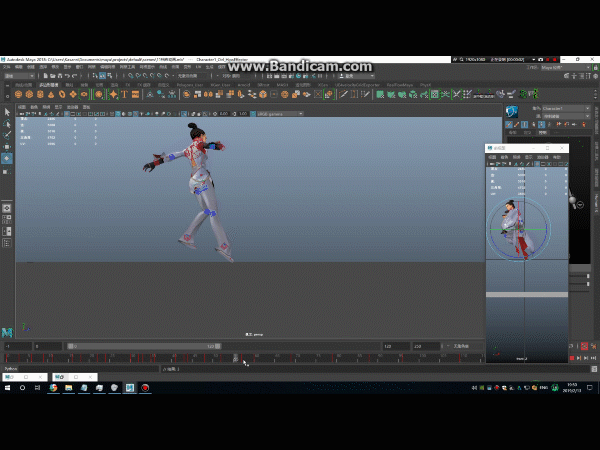Open the menu set dropdown on status line
The height and width of the screenshot is (450, 600).
pos(19,76)
